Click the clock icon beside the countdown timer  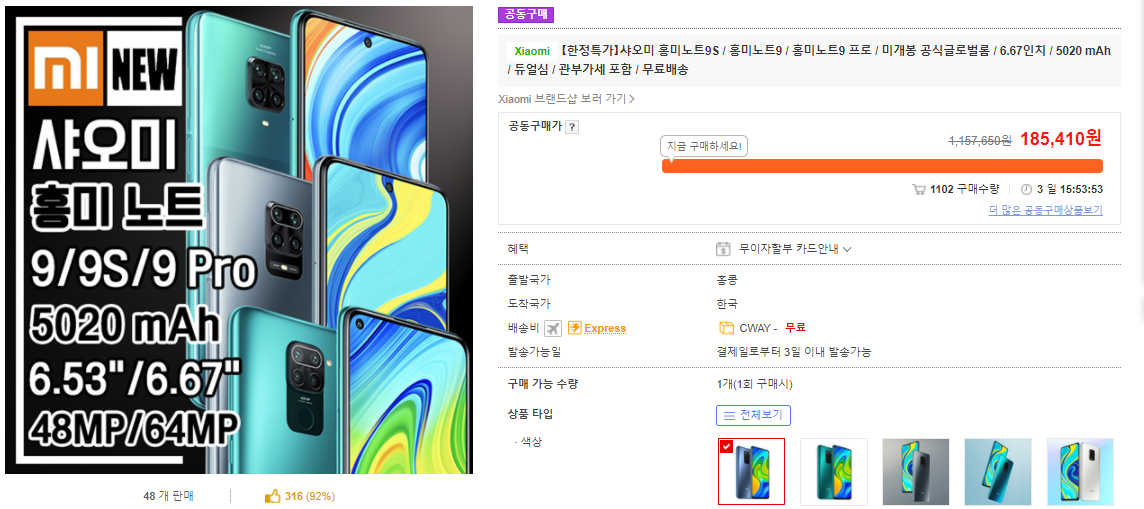[1026, 190]
